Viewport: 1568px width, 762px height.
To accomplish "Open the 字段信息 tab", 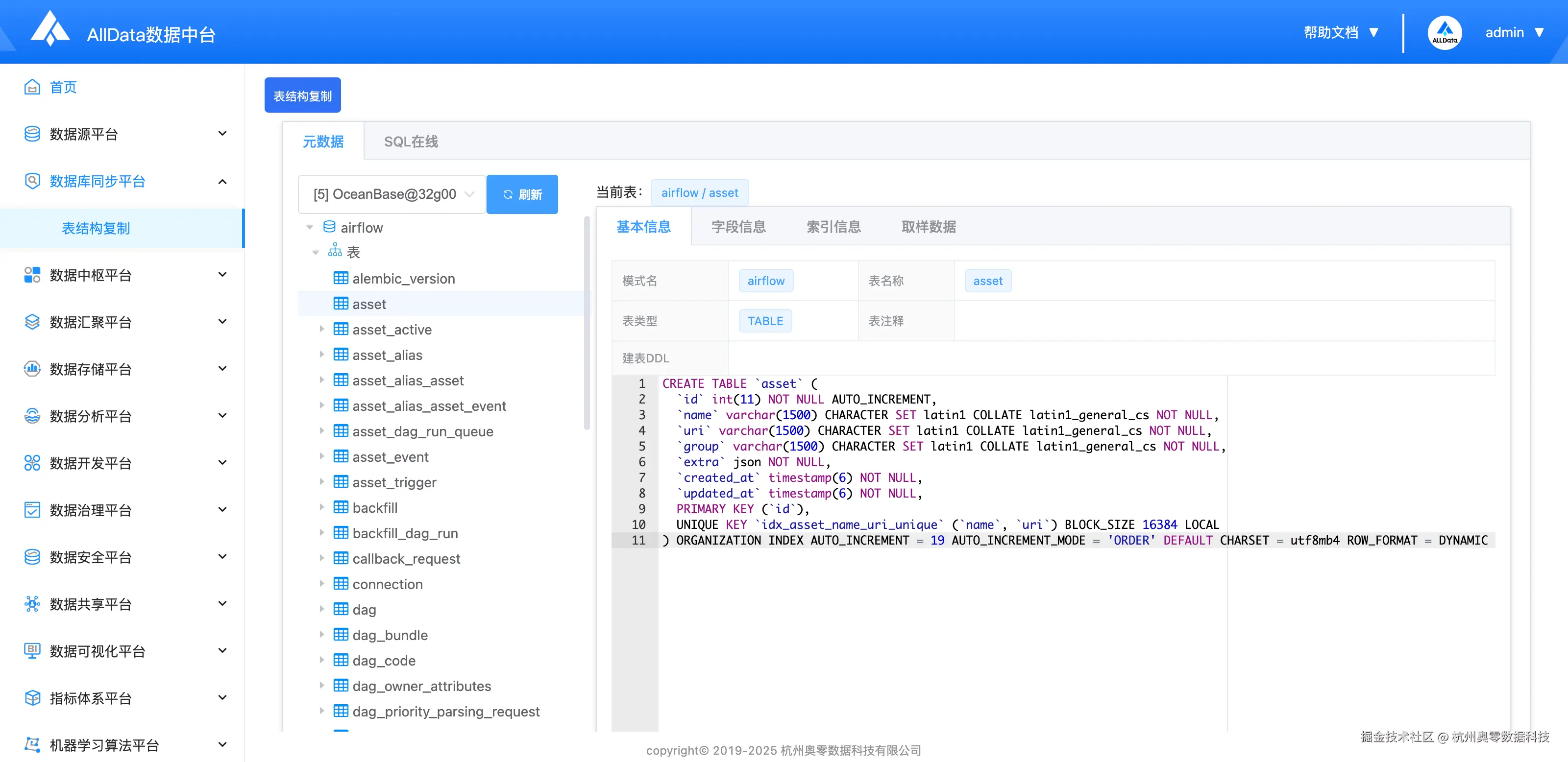I will 738,227.
